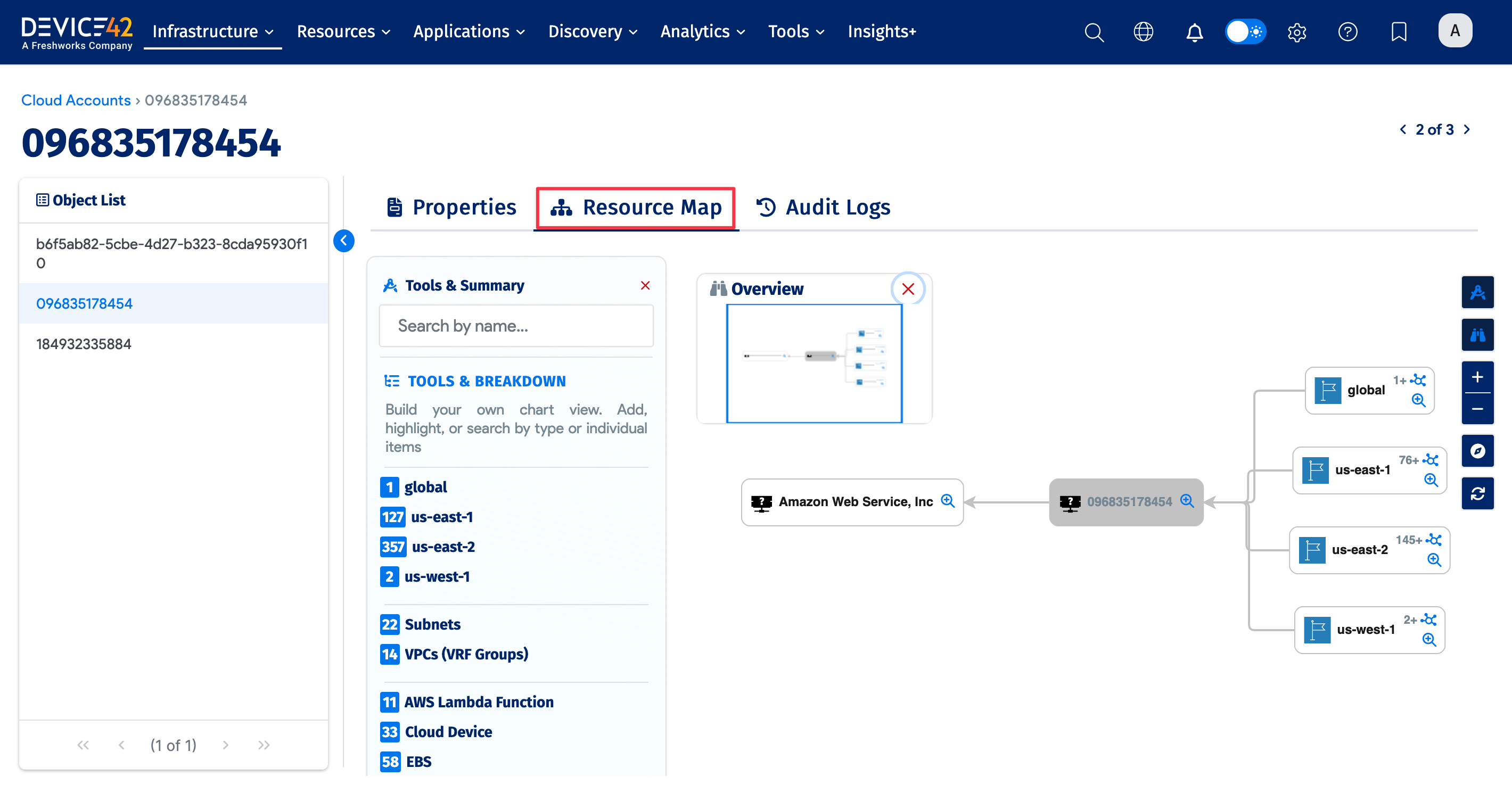Screen dimensions: 1512x793
Task: Expand topology icon on us-east-2 node
Action: point(1434,540)
